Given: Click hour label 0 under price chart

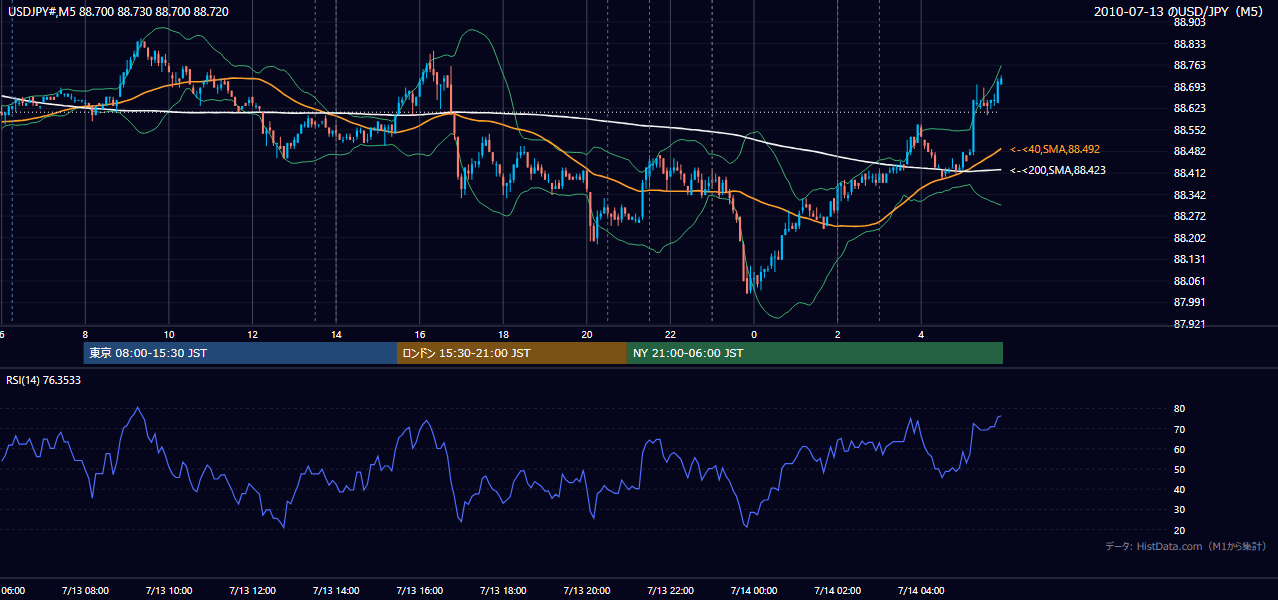Looking at the screenshot, I should 754,334.
